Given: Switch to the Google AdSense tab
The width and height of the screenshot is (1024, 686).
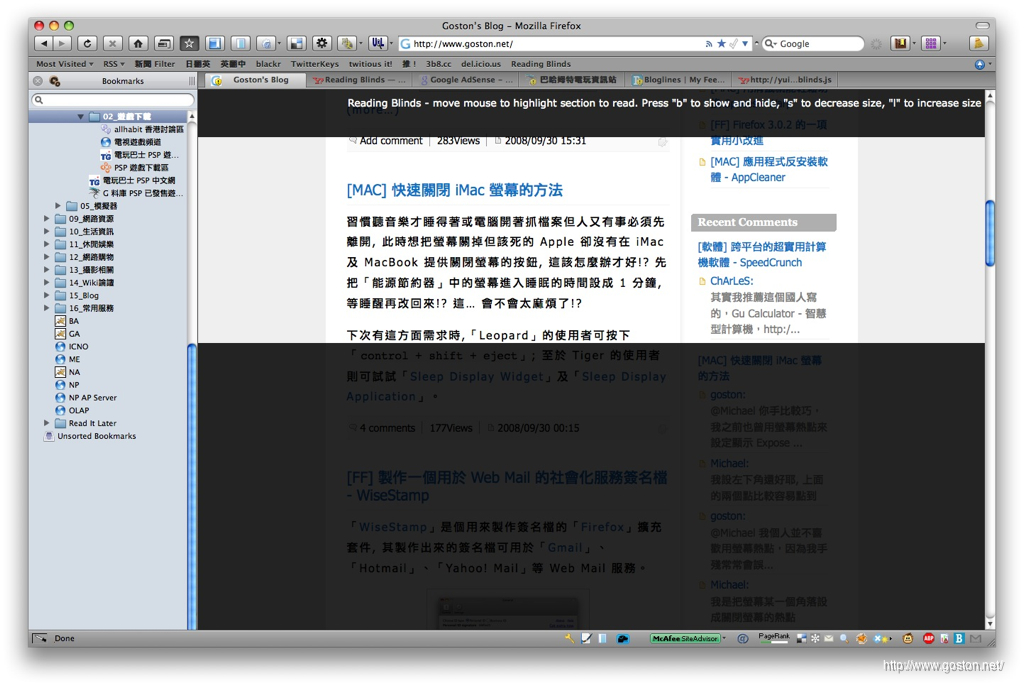Looking at the screenshot, I should coord(466,80).
